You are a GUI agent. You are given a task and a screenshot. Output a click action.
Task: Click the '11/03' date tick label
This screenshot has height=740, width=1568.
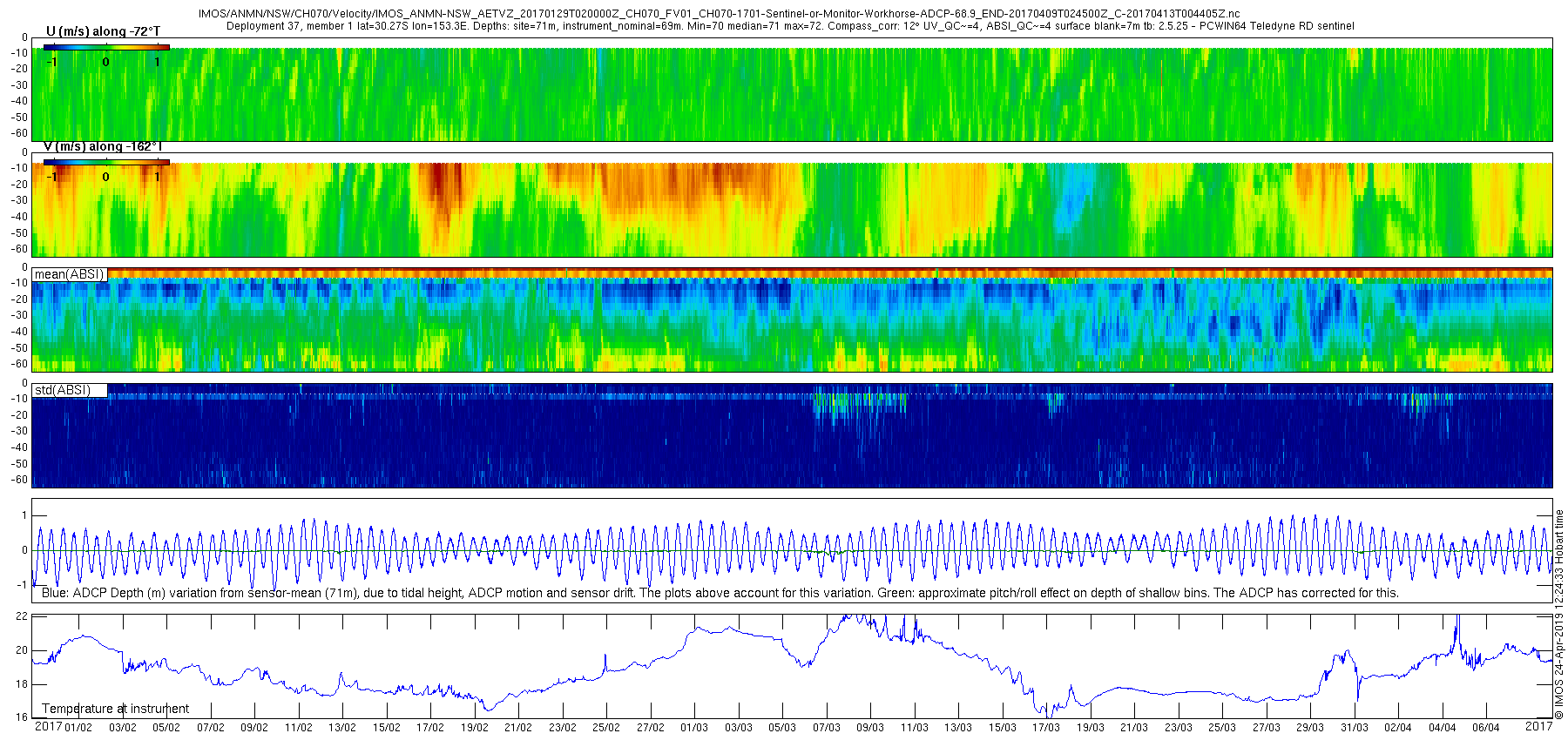(914, 728)
